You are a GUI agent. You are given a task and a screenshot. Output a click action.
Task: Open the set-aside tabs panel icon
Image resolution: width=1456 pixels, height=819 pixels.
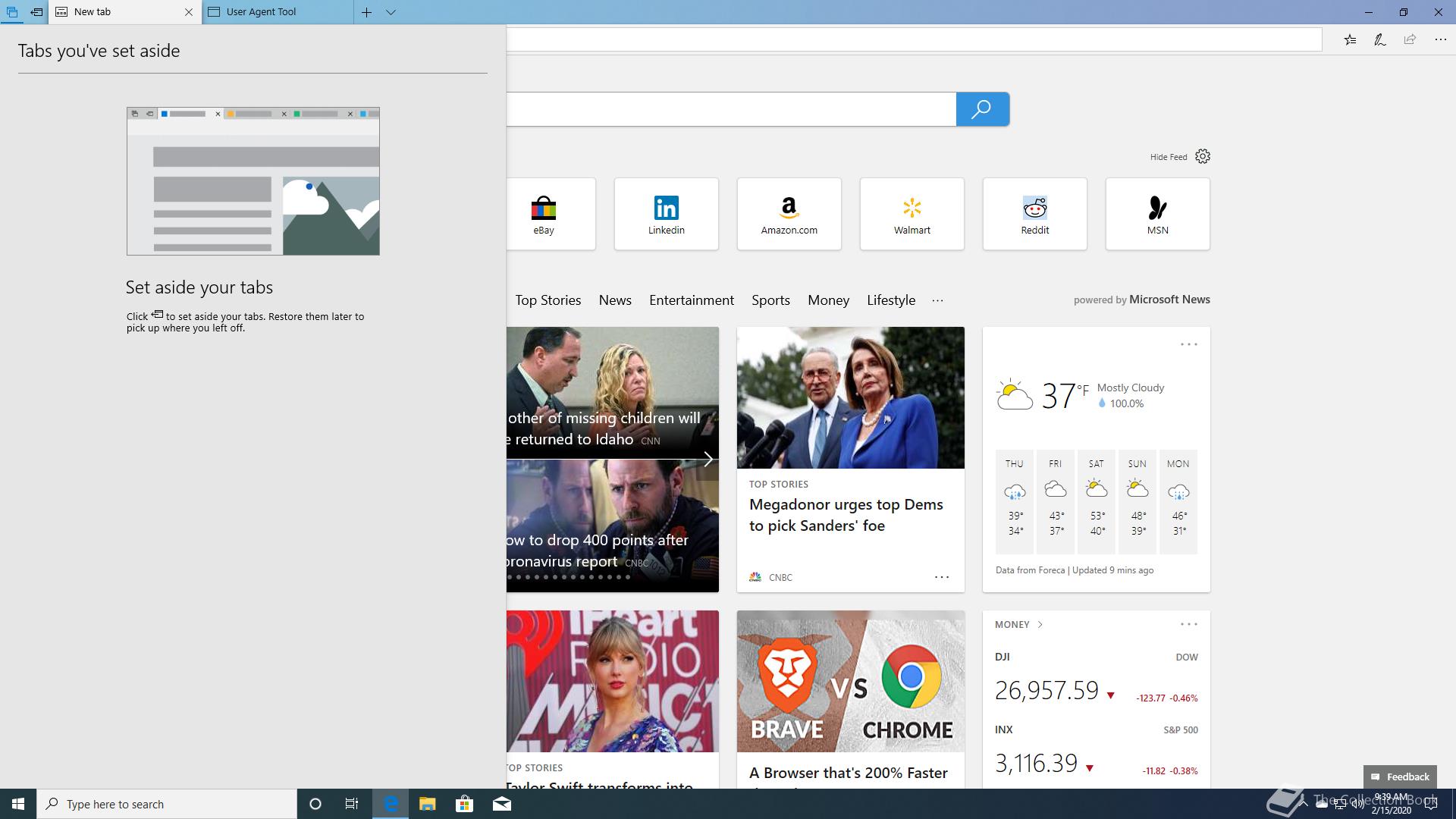pyautogui.click(x=12, y=12)
